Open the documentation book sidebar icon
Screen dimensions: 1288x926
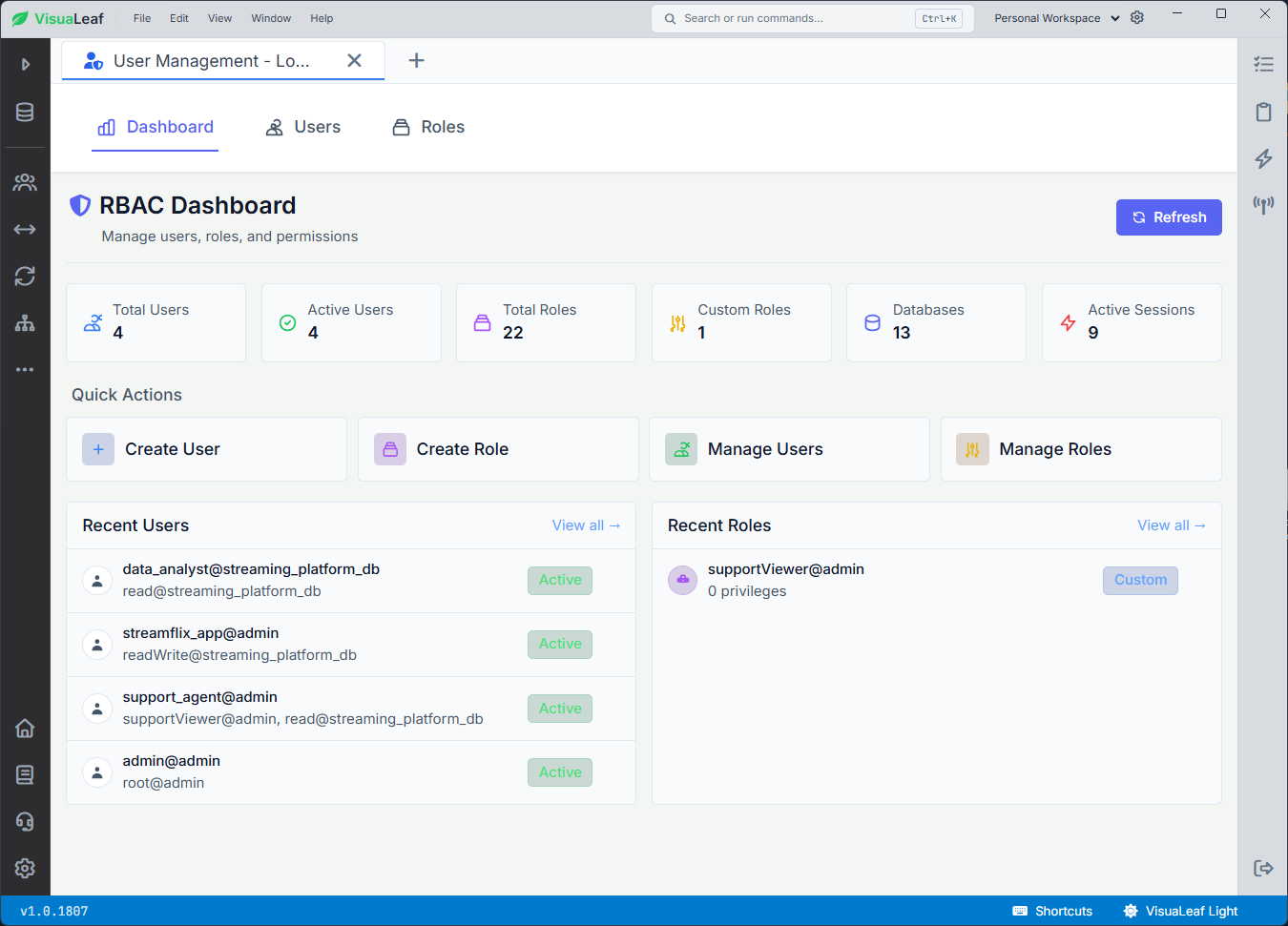[x=25, y=774]
